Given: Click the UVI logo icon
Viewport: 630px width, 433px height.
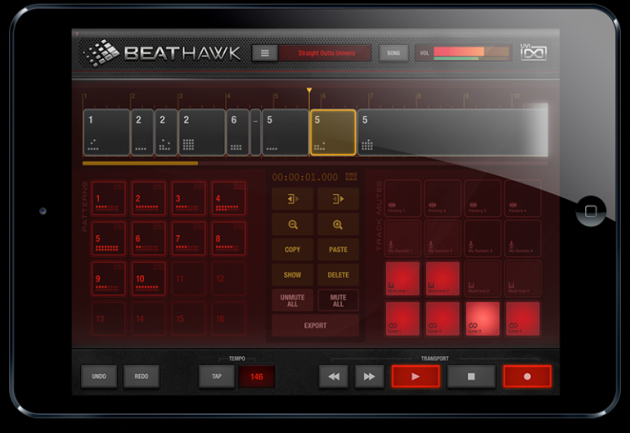Looking at the screenshot, I should 534,52.
